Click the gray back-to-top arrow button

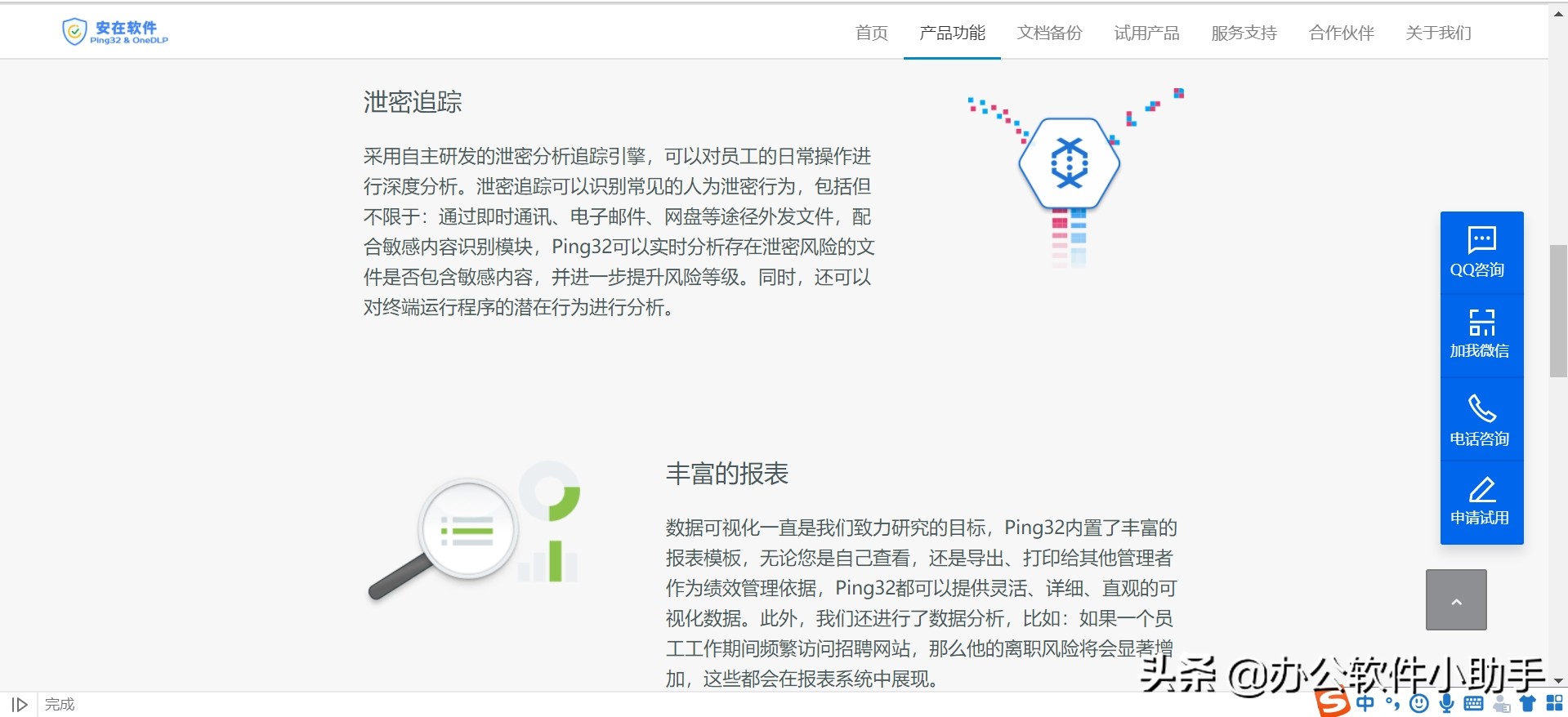click(x=1456, y=599)
